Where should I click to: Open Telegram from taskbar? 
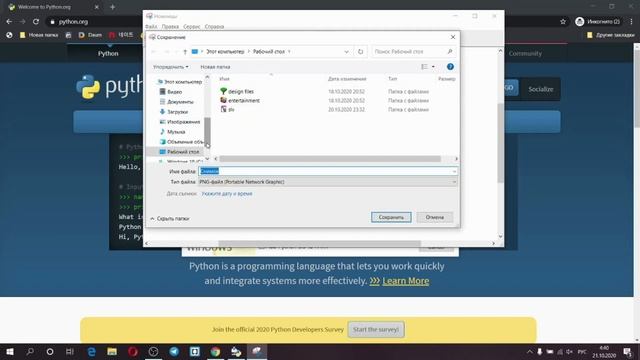click(x=174, y=351)
